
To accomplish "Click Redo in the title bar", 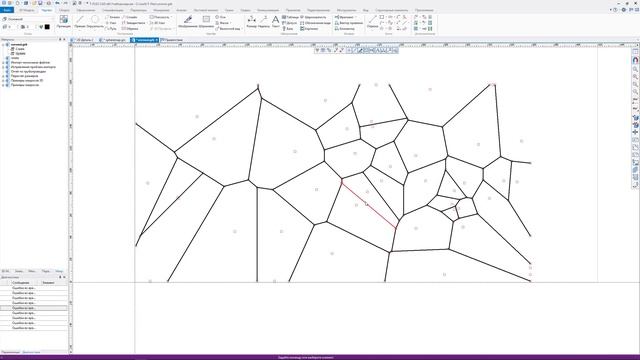I will 66,3.
